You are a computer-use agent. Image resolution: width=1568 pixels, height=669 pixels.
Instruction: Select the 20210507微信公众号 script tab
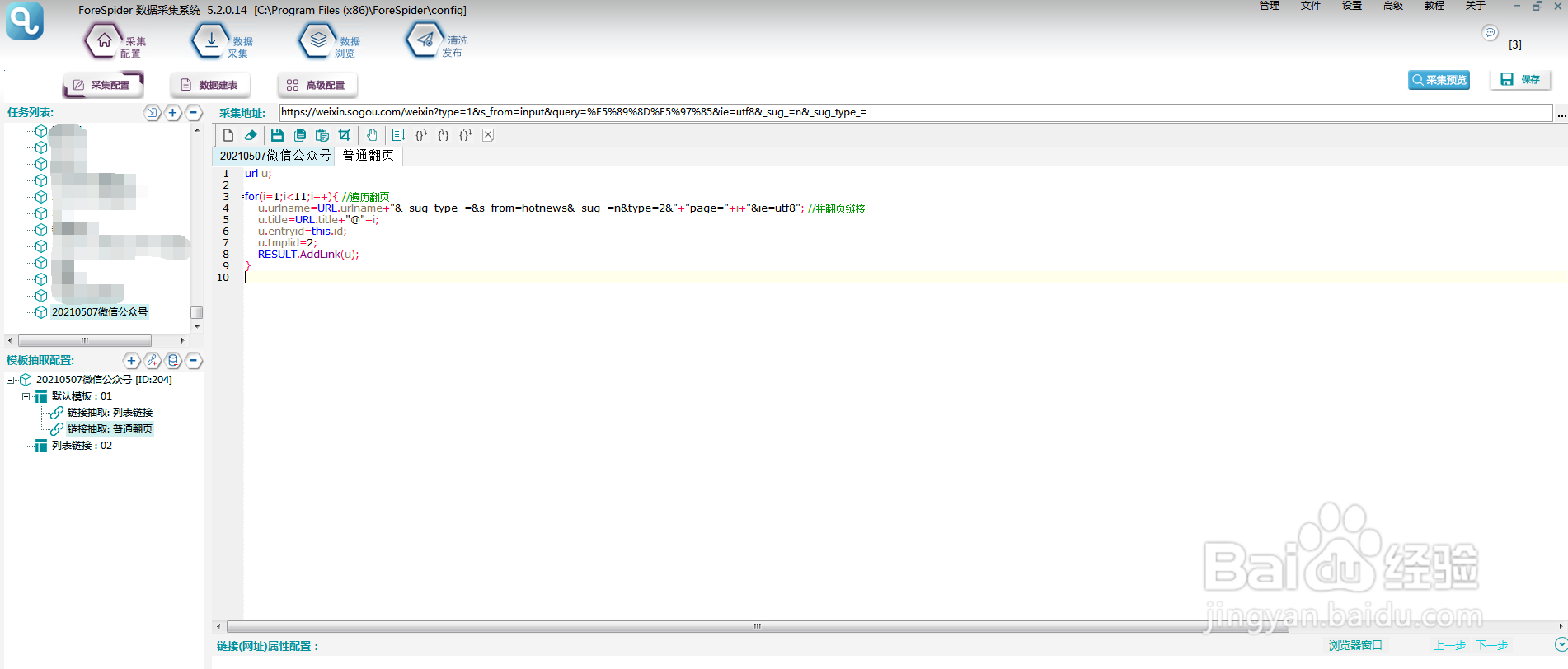(275, 156)
